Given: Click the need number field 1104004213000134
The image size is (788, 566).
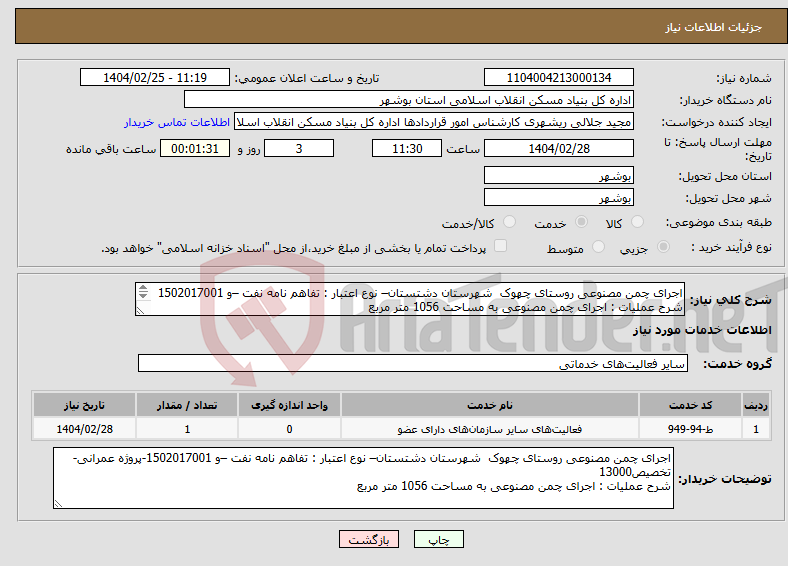Looking at the screenshot, I should pyautogui.click(x=558, y=77).
